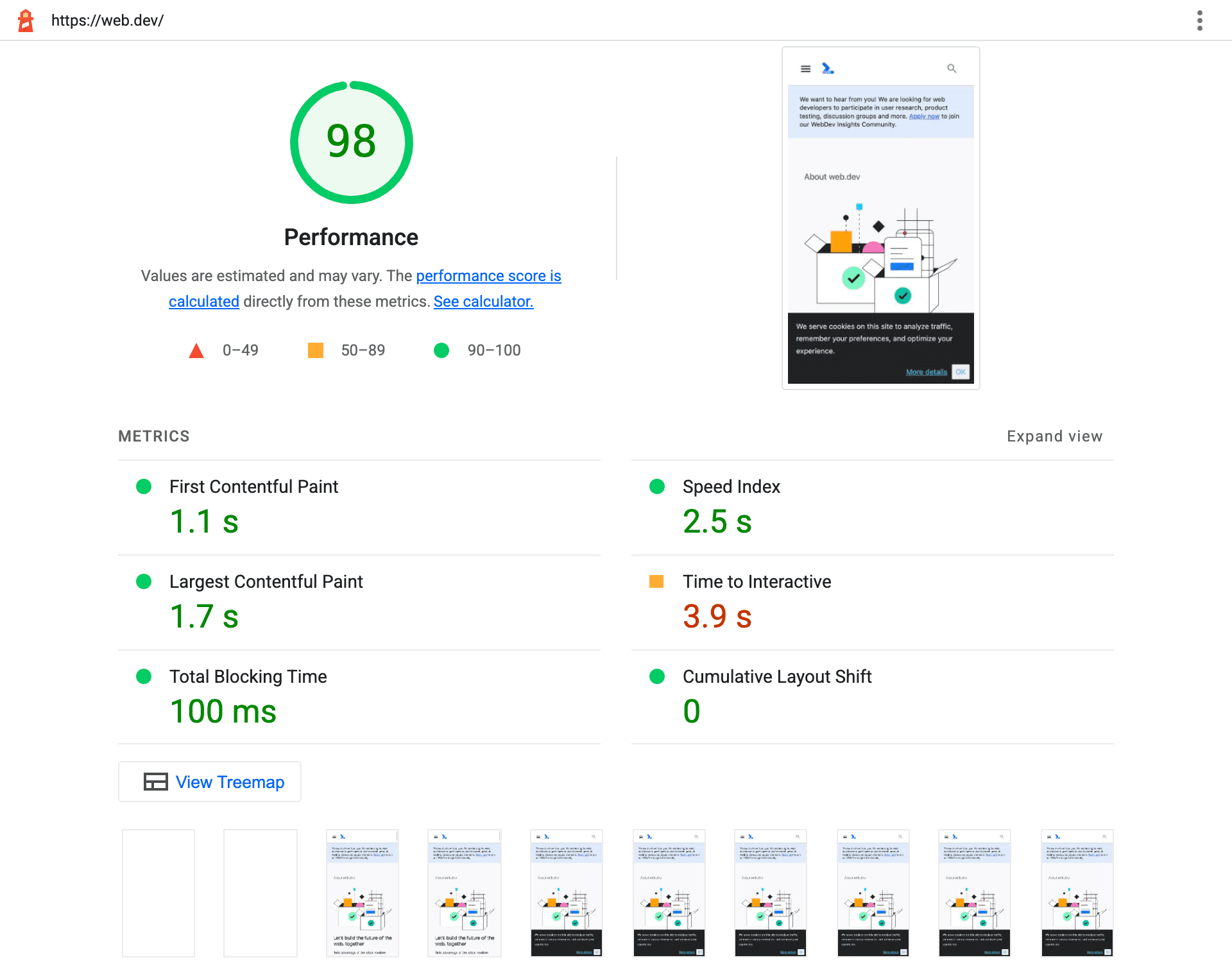Click the First Contentful Paint green dot

pos(142,488)
